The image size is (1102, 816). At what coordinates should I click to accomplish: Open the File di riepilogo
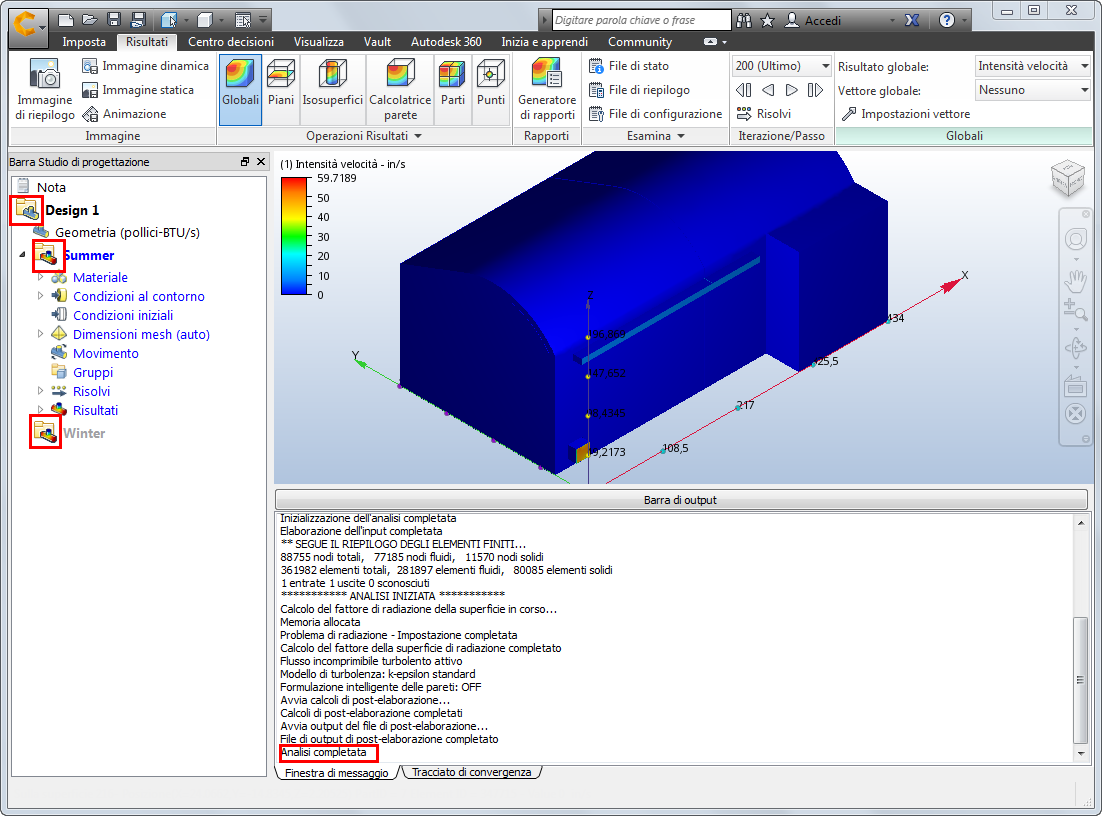click(639, 90)
